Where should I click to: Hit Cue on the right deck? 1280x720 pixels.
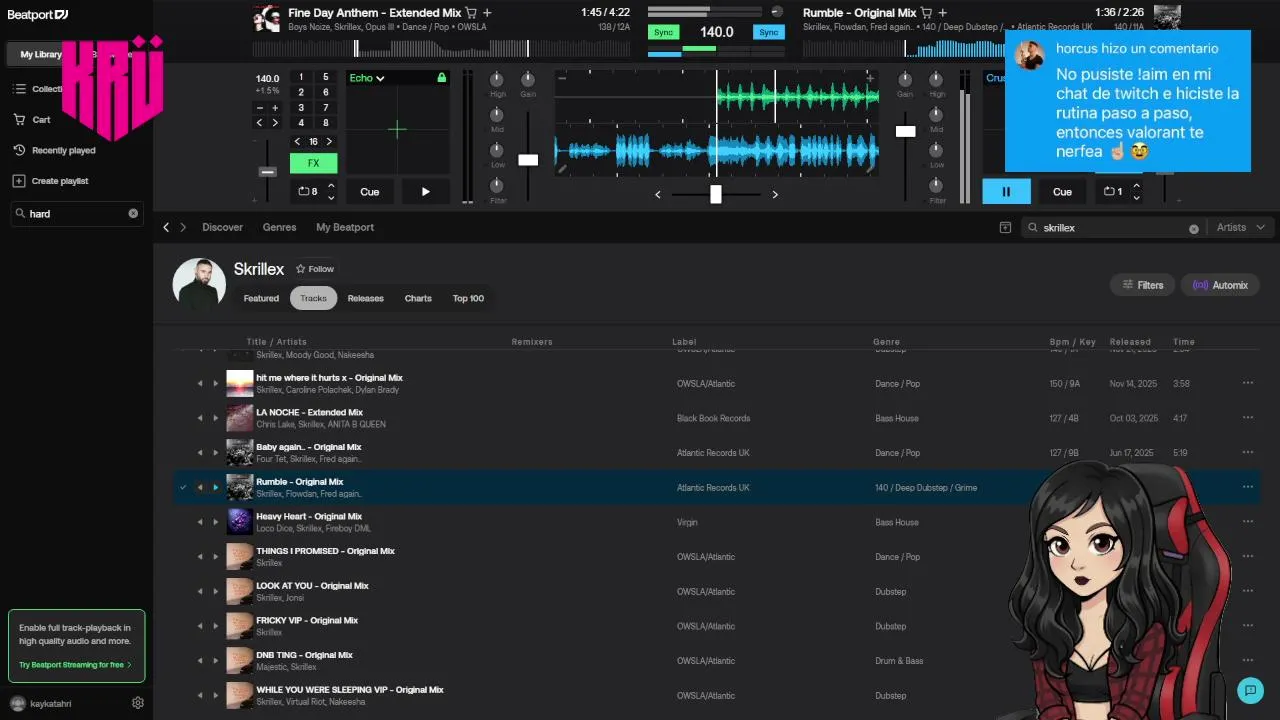[1062, 192]
